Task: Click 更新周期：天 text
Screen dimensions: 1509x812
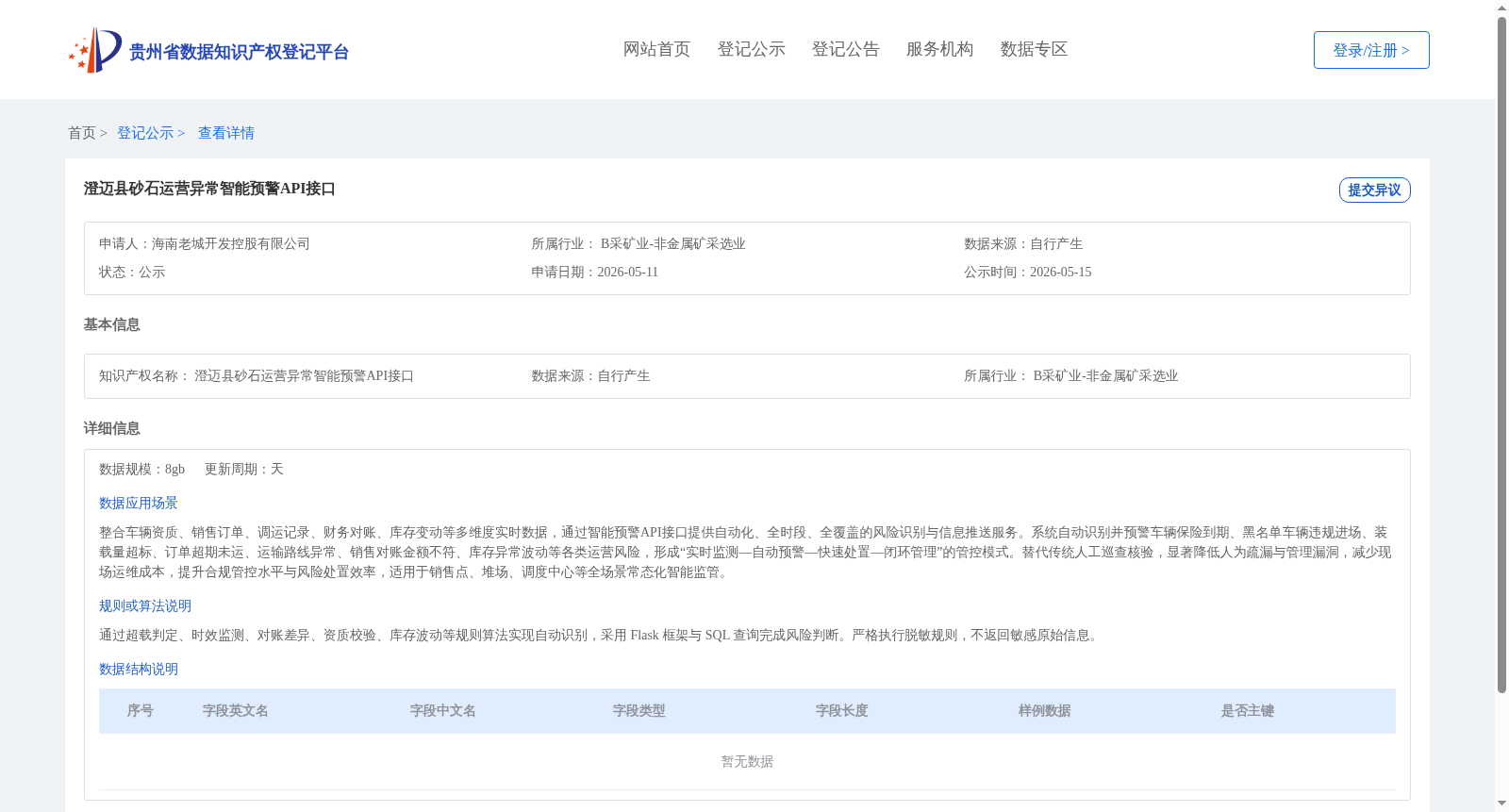Action: pos(244,469)
